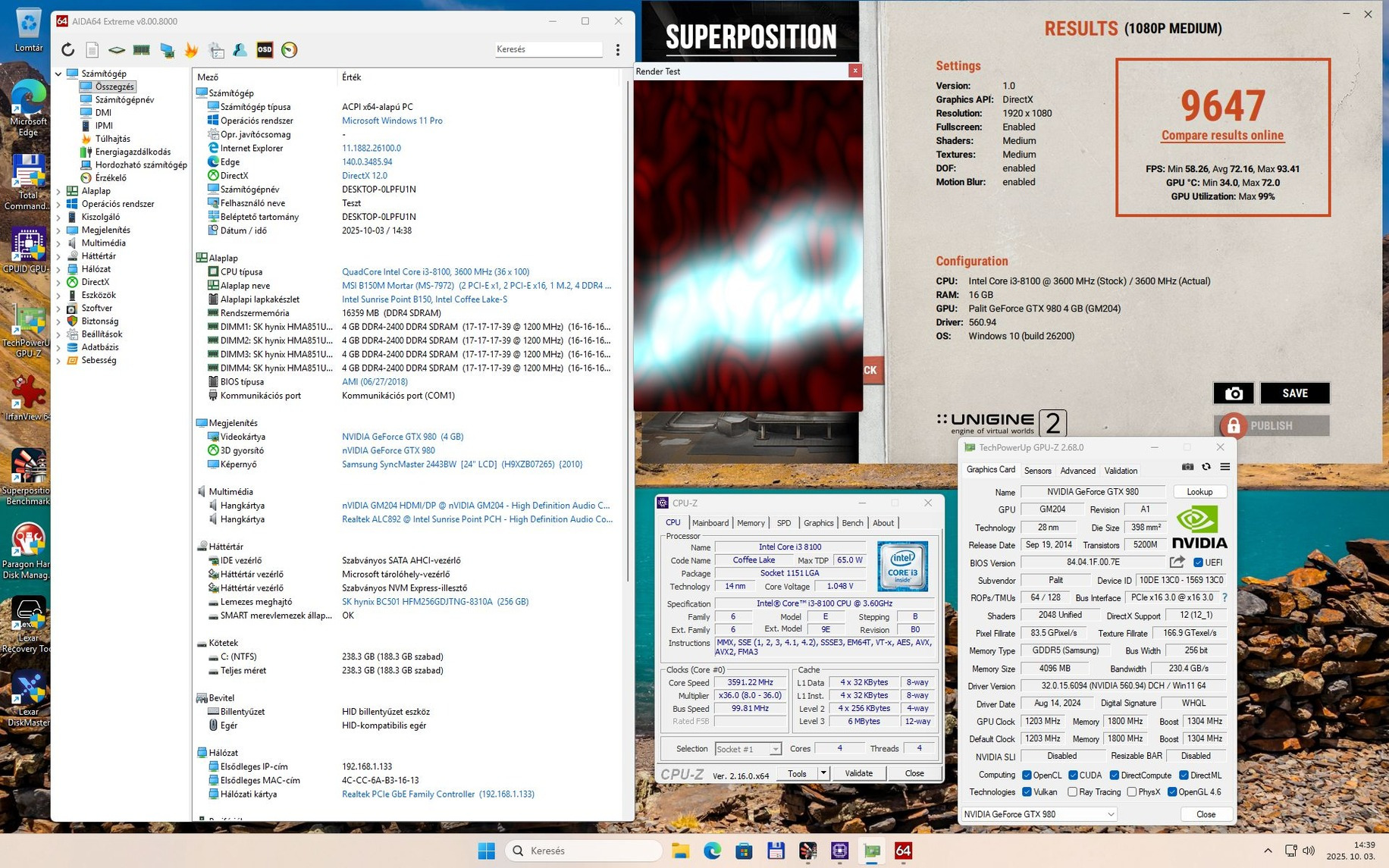Open the Microsoft Edge desktop icon

tap(28, 108)
